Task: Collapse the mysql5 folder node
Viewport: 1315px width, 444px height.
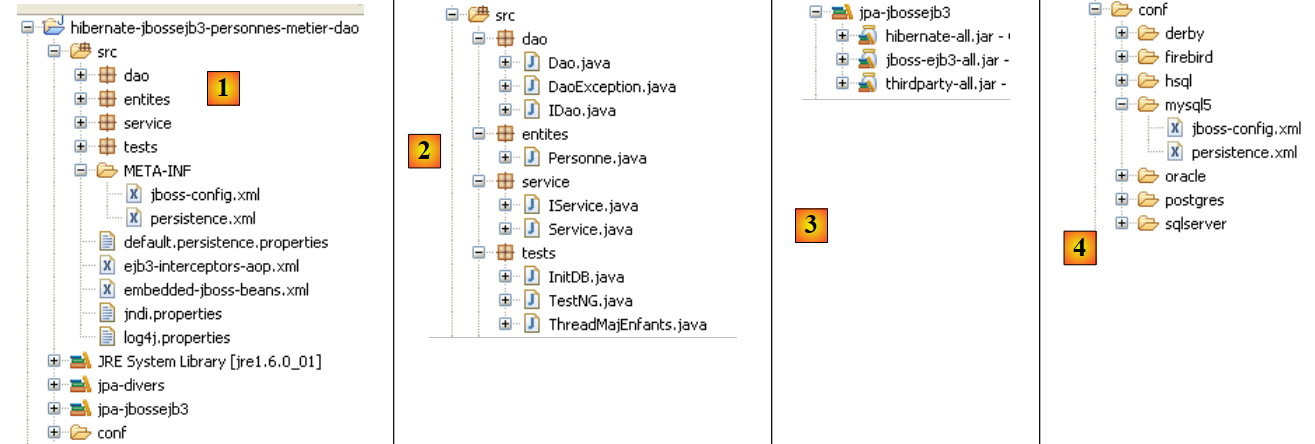Action: click(1122, 104)
